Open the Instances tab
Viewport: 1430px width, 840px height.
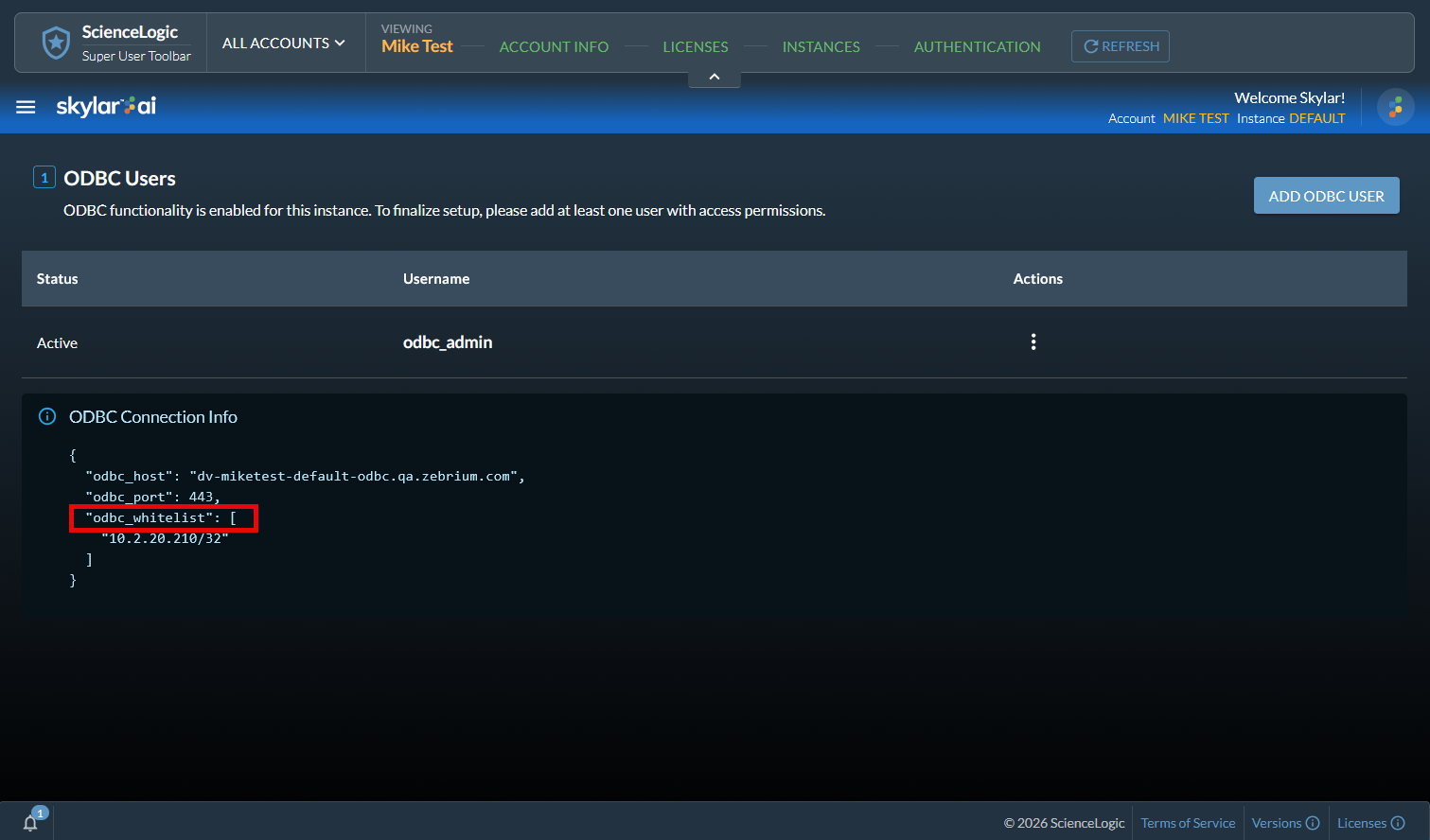[x=821, y=46]
